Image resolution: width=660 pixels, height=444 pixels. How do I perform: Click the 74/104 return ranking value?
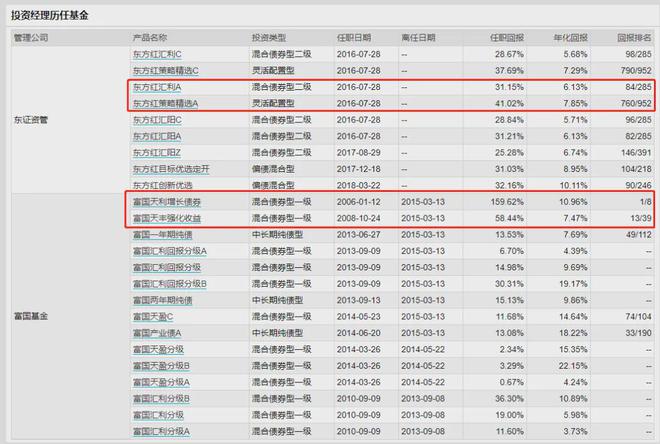639,317
